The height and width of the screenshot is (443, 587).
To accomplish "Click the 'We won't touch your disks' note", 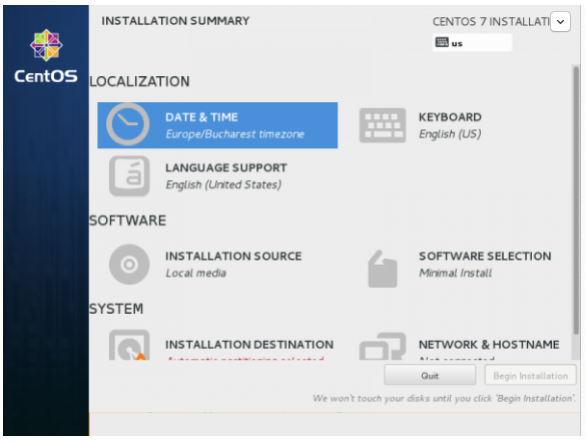I will coord(444,398).
